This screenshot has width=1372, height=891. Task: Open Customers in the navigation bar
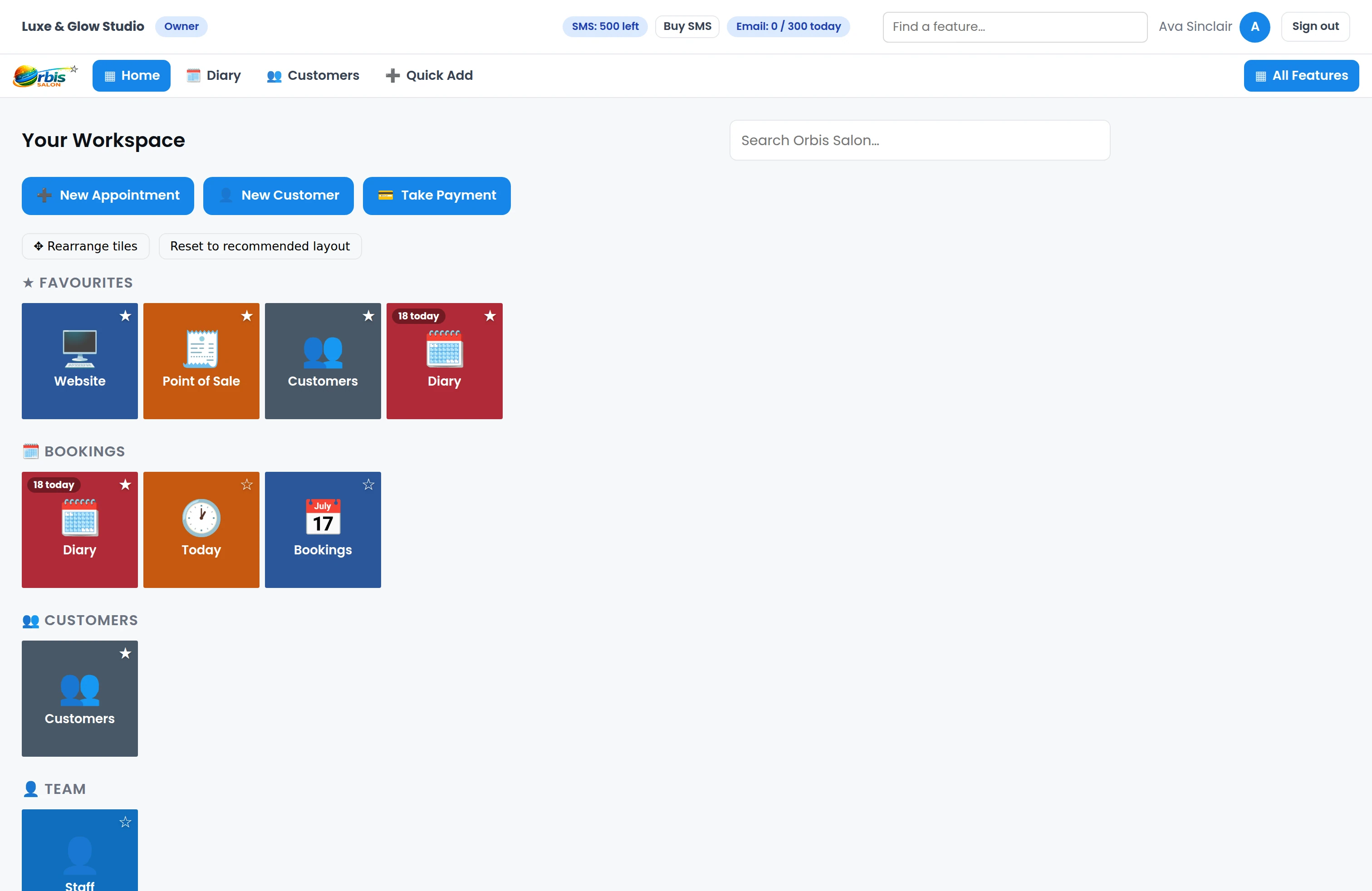pos(313,75)
